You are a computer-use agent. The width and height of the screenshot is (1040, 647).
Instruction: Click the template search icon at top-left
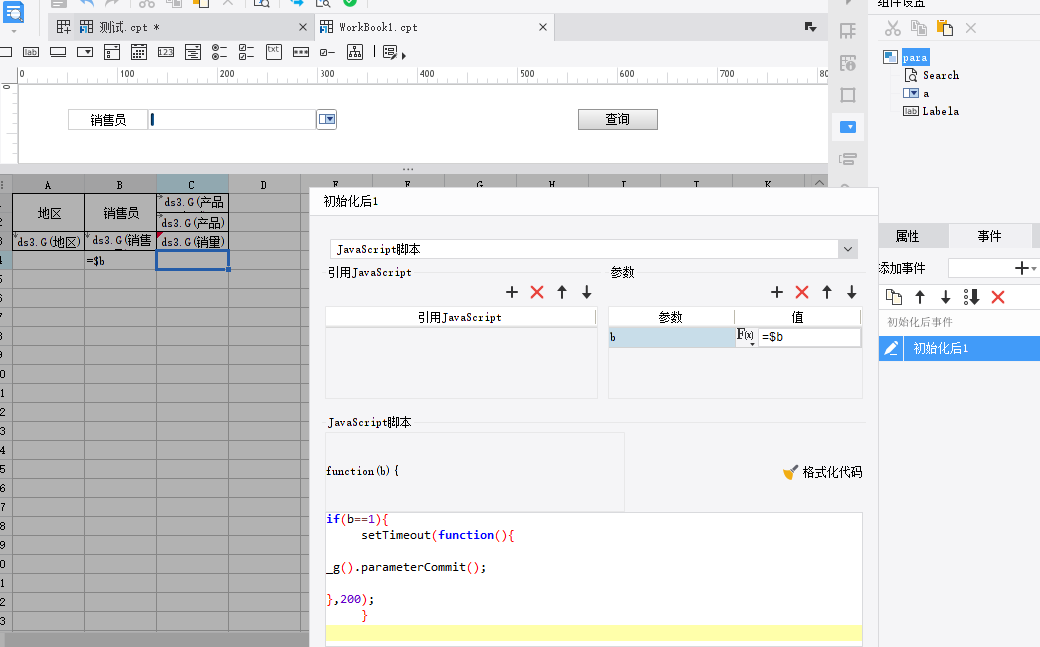[x=13, y=12]
